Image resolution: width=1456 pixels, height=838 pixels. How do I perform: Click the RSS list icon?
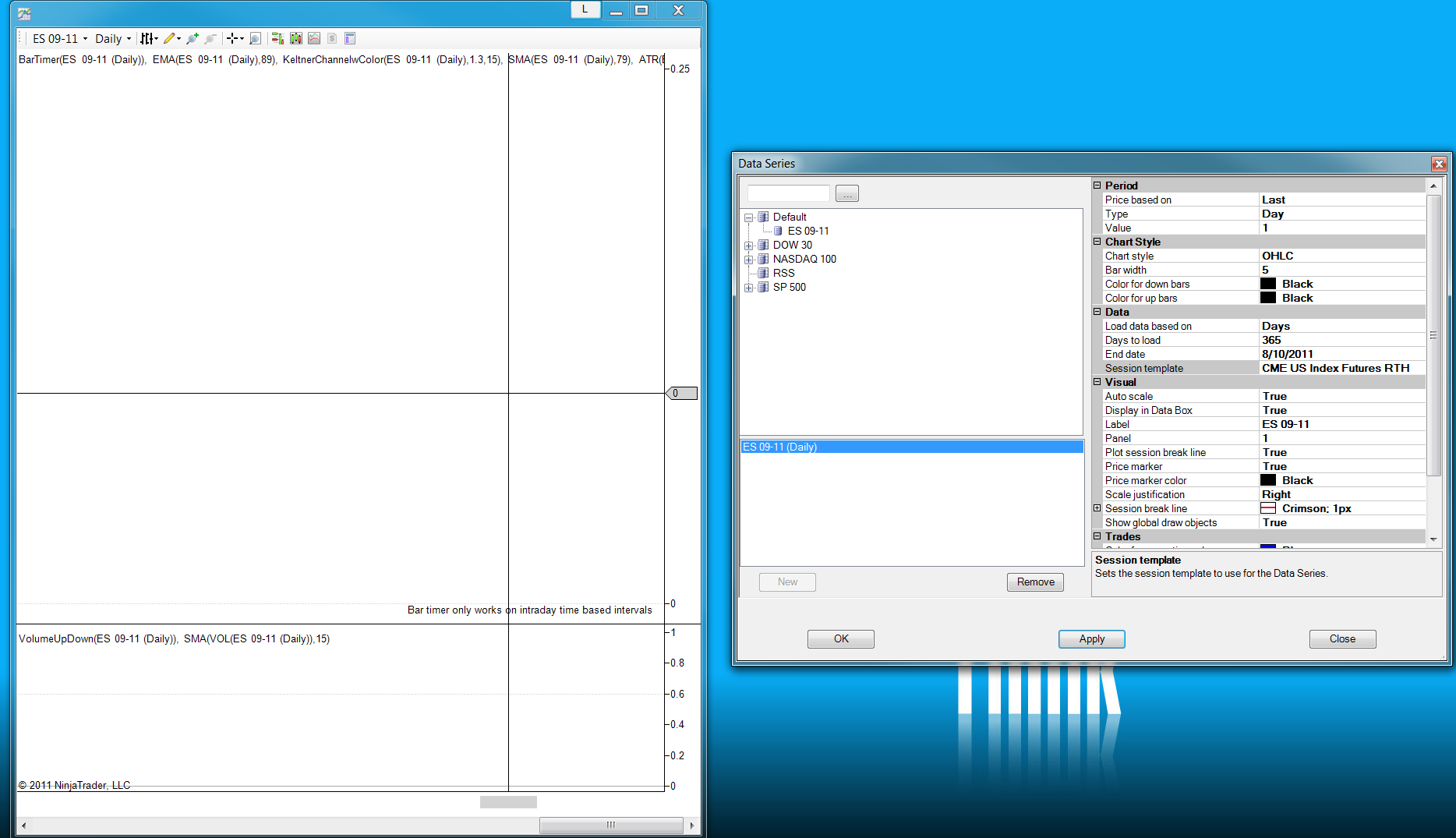pyautogui.click(x=763, y=273)
